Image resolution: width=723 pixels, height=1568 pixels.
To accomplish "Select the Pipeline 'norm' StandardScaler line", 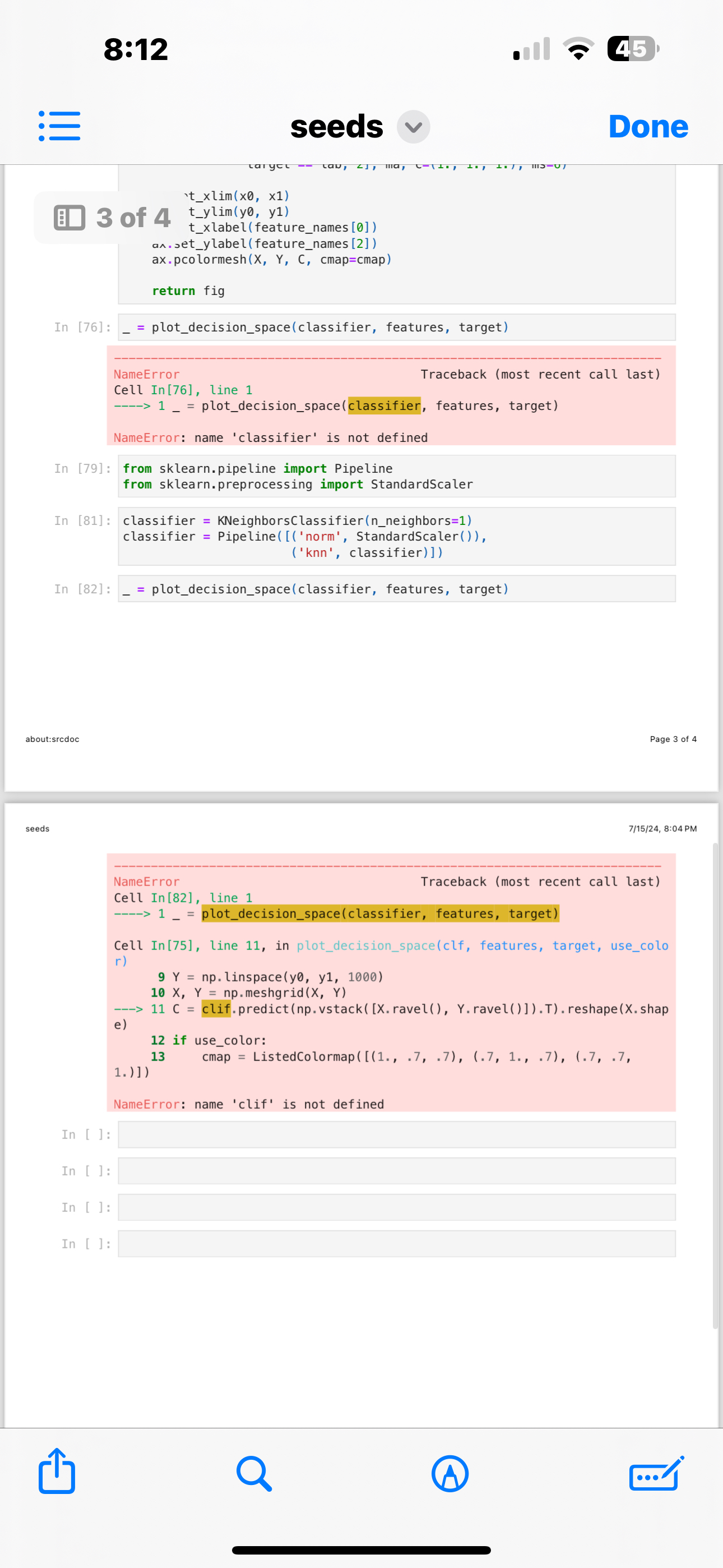I will coord(304,536).
